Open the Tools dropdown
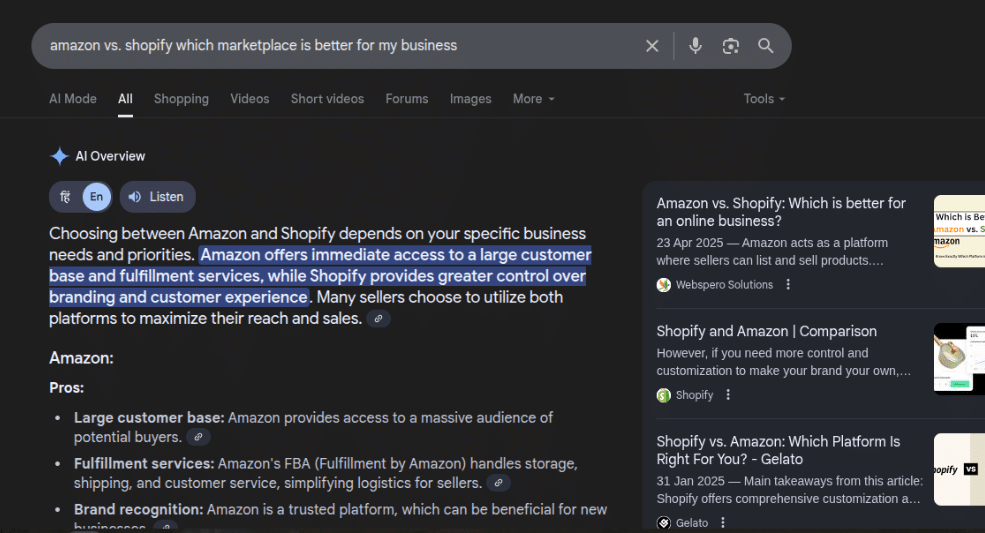This screenshot has width=985, height=533. 764,99
